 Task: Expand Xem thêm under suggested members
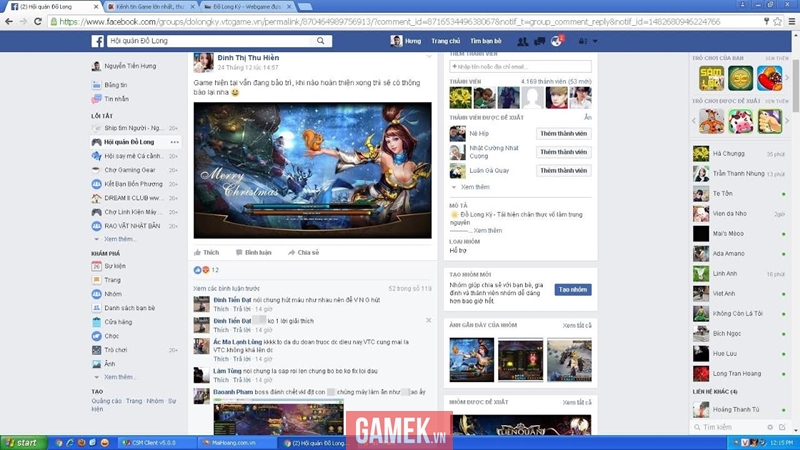point(475,187)
